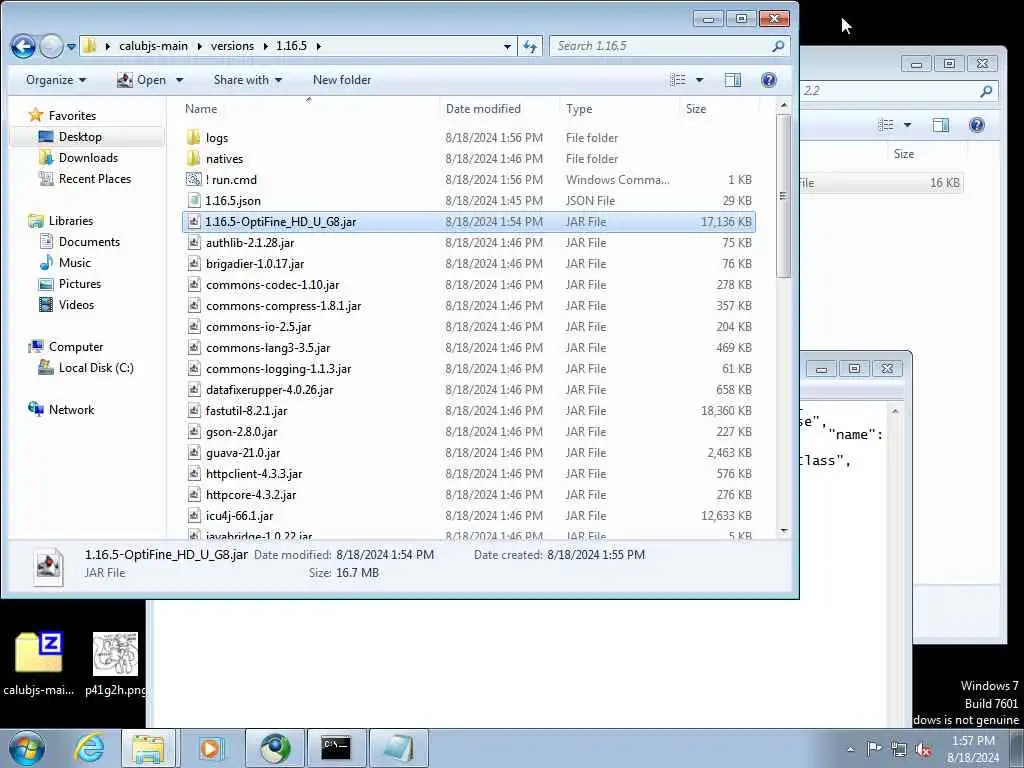Select Documents library

[89, 242]
